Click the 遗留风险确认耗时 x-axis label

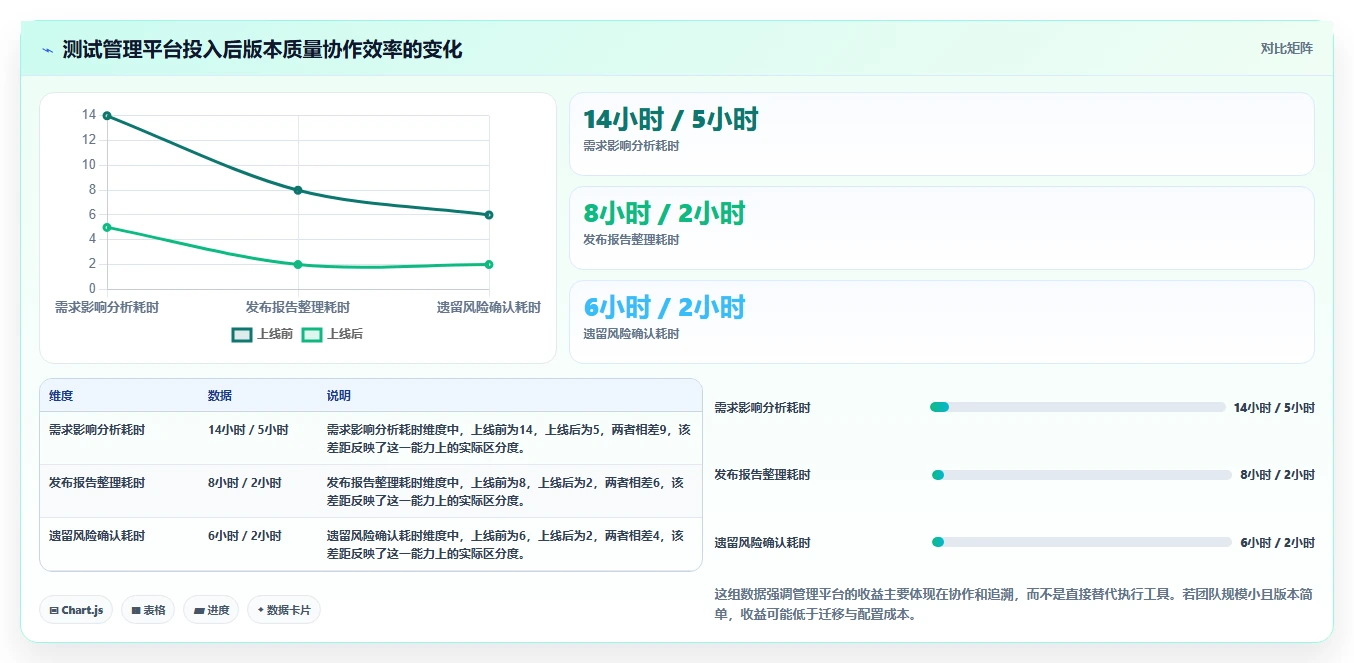point(489,307)
